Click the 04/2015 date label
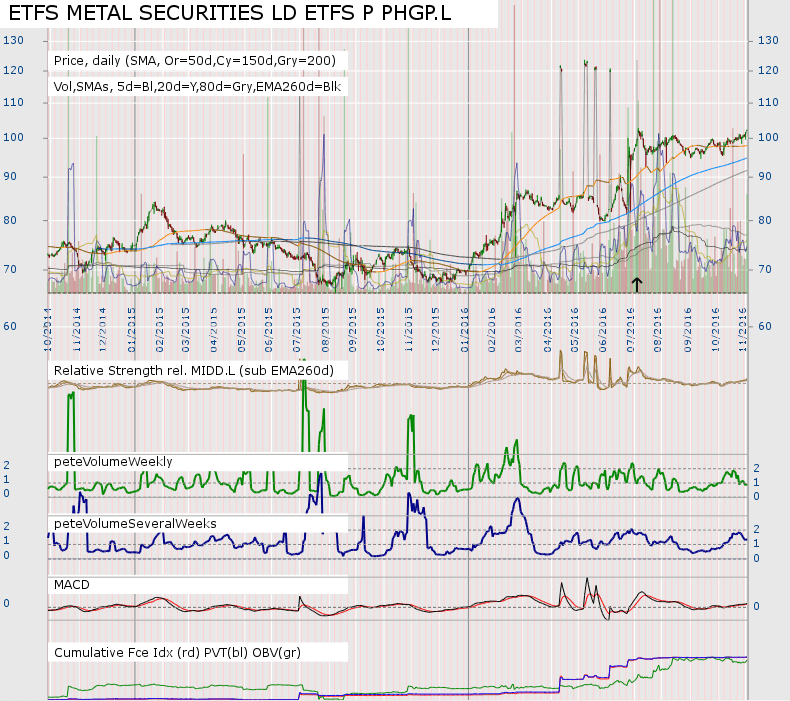This screenshot has width=790, height=701. (214, 330)
